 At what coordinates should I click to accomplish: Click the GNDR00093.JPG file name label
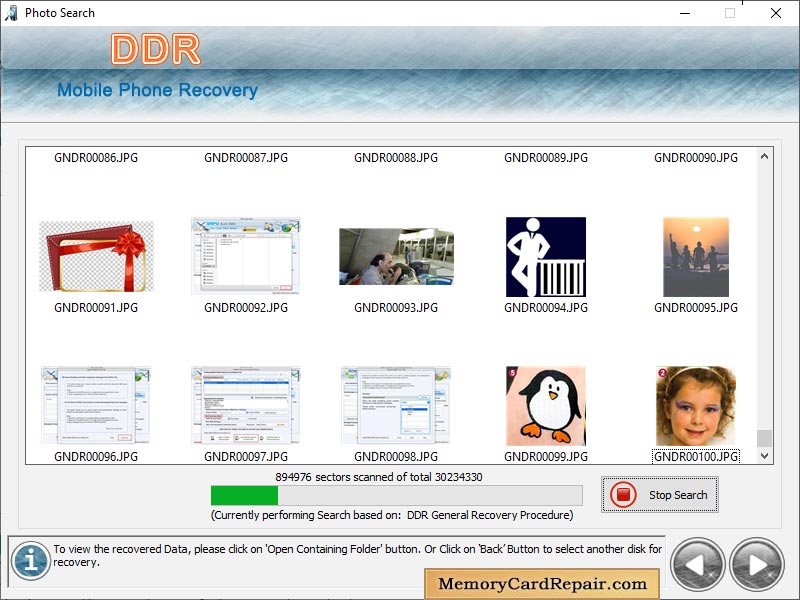pos(396,308)
